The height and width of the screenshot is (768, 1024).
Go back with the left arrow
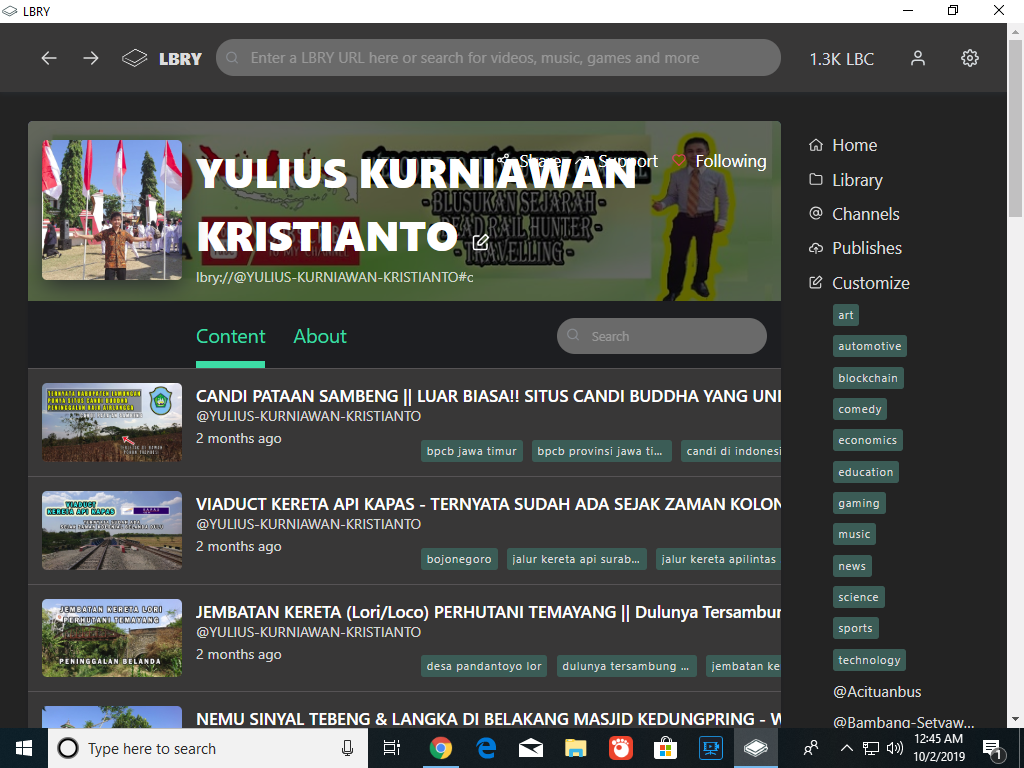coord(49,58)
